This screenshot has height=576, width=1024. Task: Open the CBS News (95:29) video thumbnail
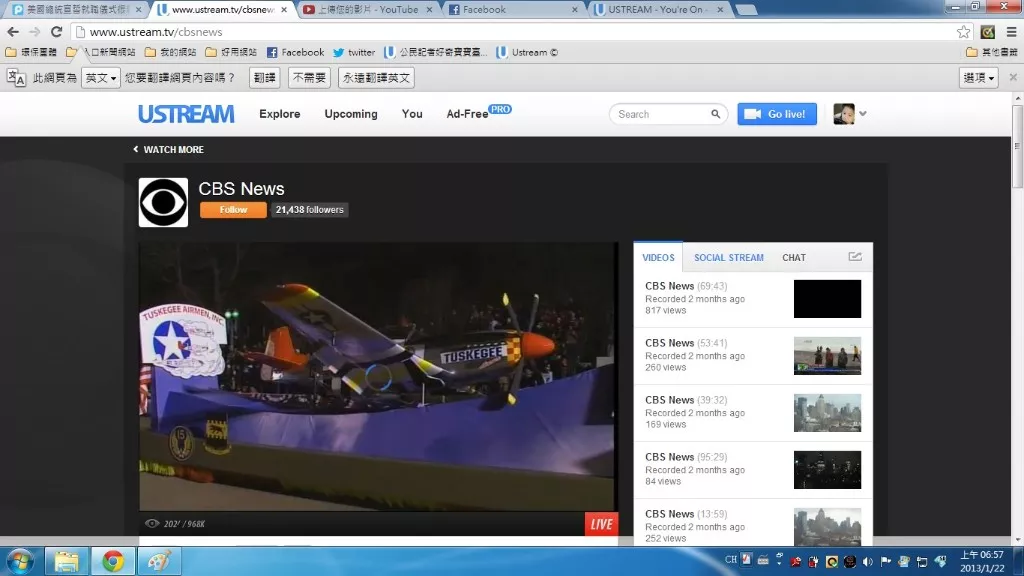[x=827, y=470]
